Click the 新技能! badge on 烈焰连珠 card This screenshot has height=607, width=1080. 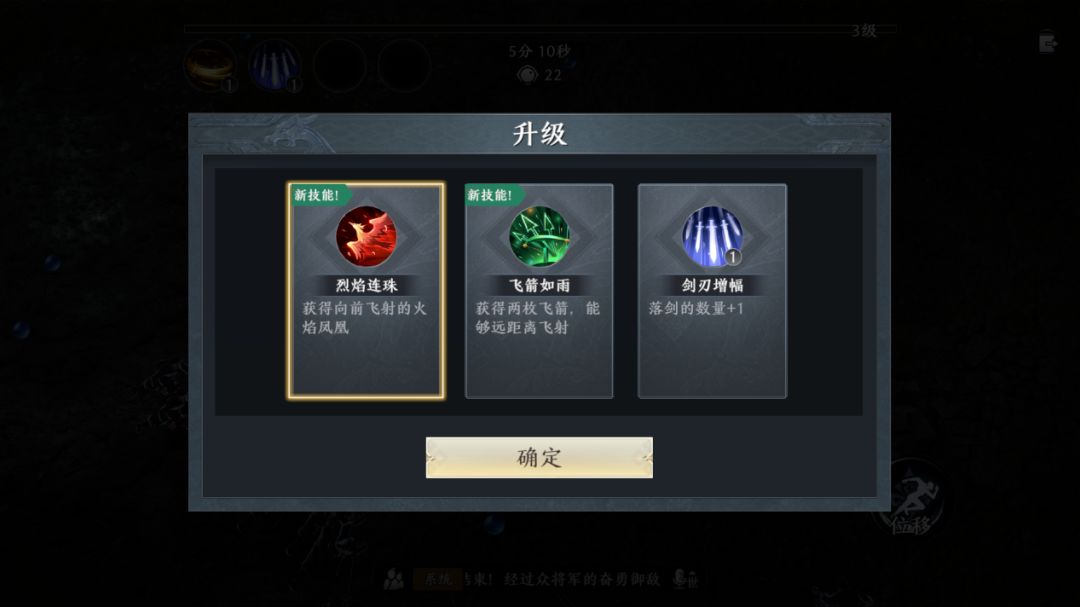[x=318, y=195]
